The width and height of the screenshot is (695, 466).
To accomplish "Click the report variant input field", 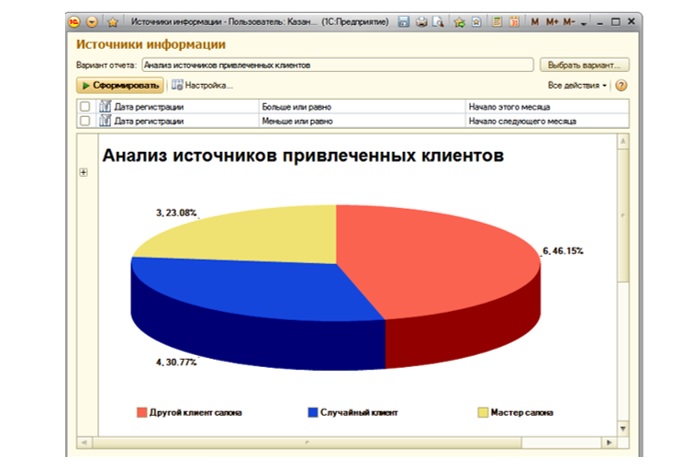I will (x=337, y=65).
